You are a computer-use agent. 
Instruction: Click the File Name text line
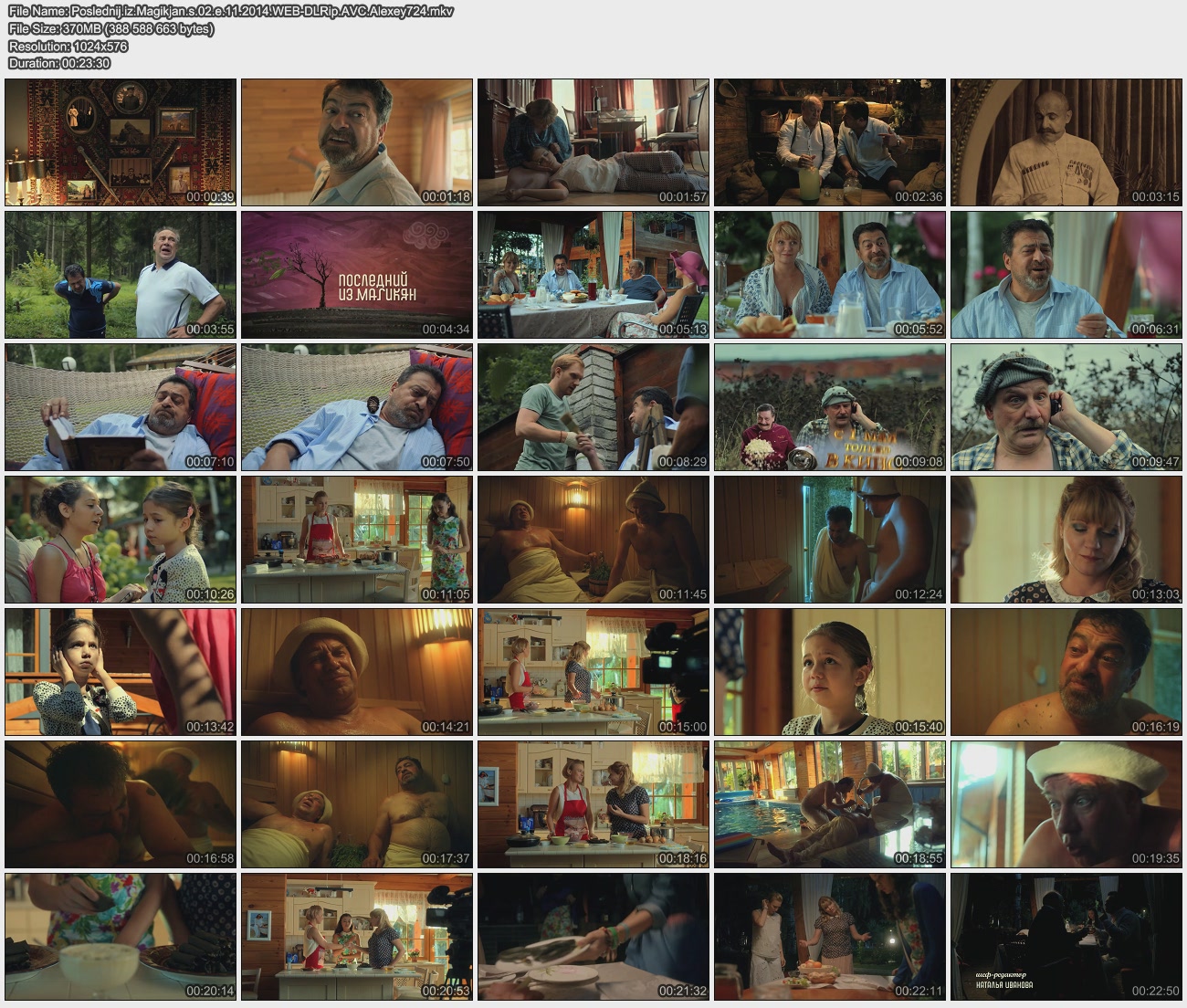tap(230, 11)
